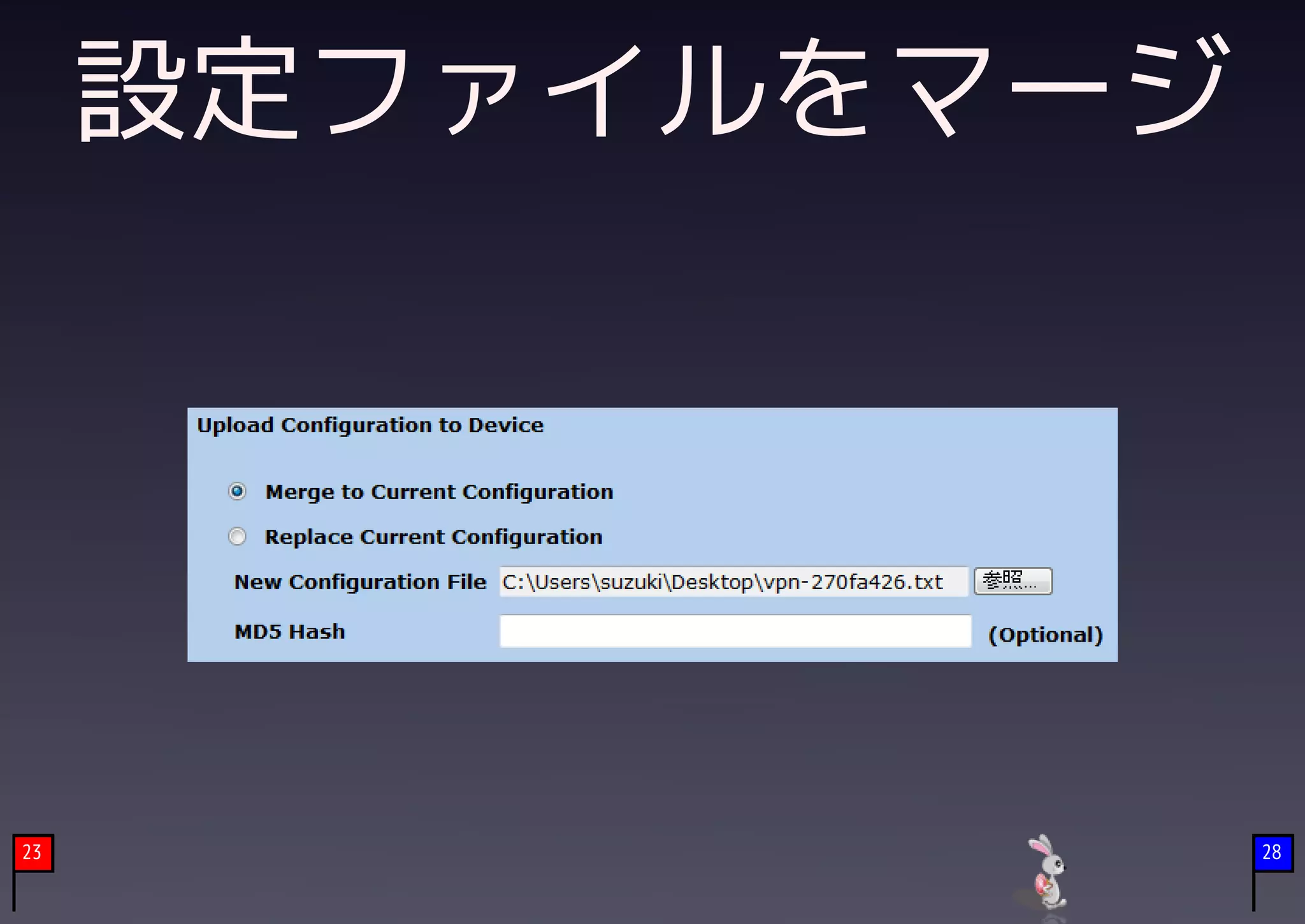Click the New Configuration File label
The width and height of the screenshot is (1305, 924).
click(x=360, y=582)
